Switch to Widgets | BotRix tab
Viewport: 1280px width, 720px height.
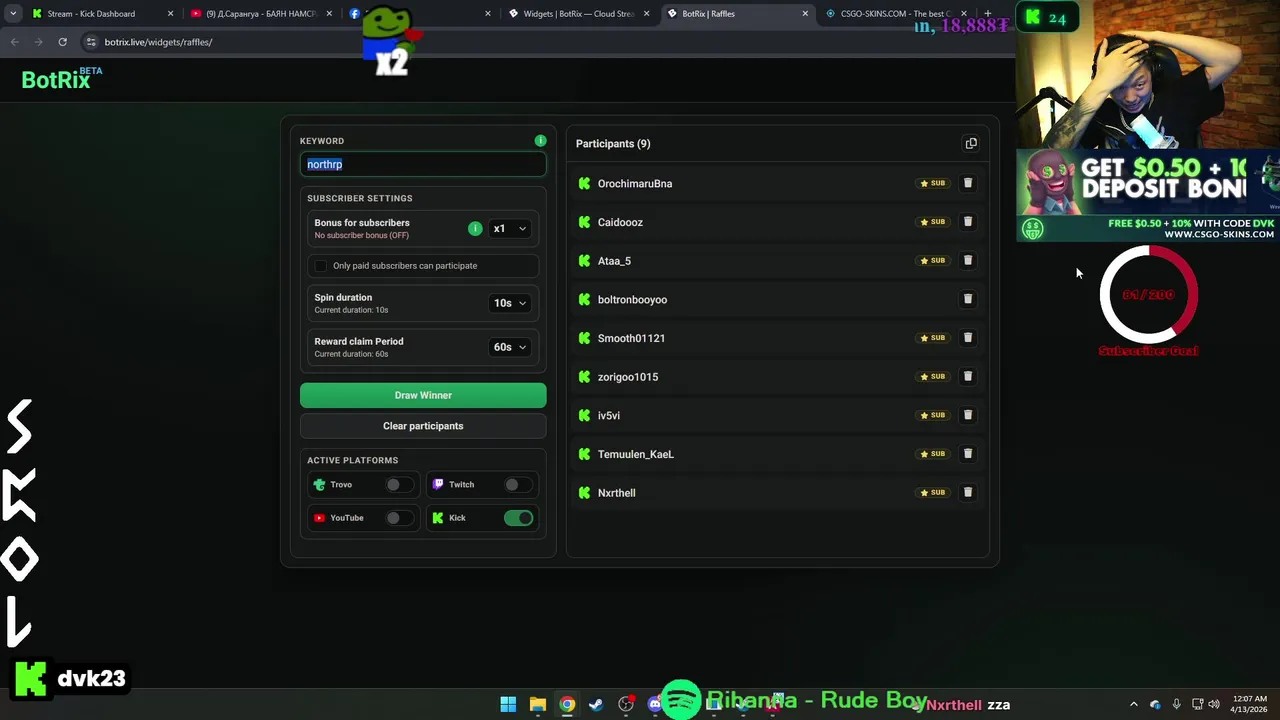coord(580,14)
